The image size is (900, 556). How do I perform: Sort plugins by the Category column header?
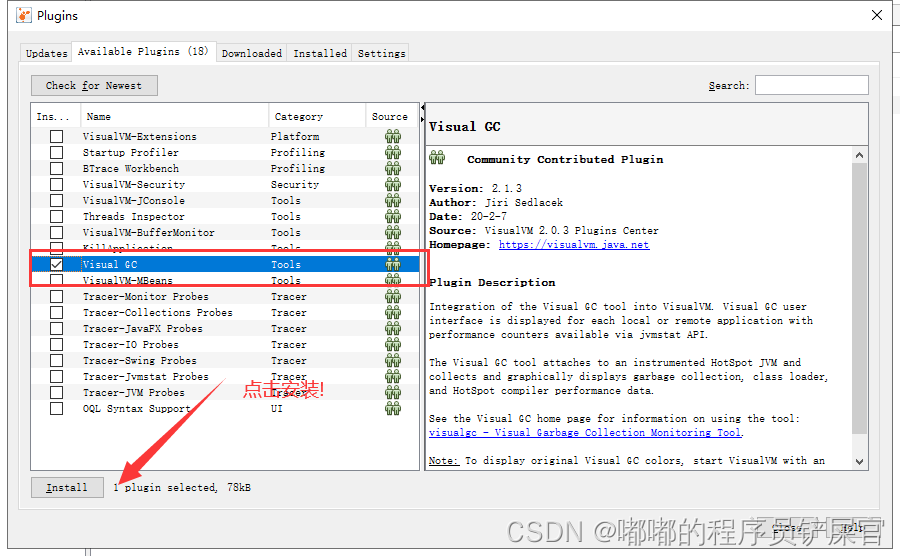(x=317, y=116)
